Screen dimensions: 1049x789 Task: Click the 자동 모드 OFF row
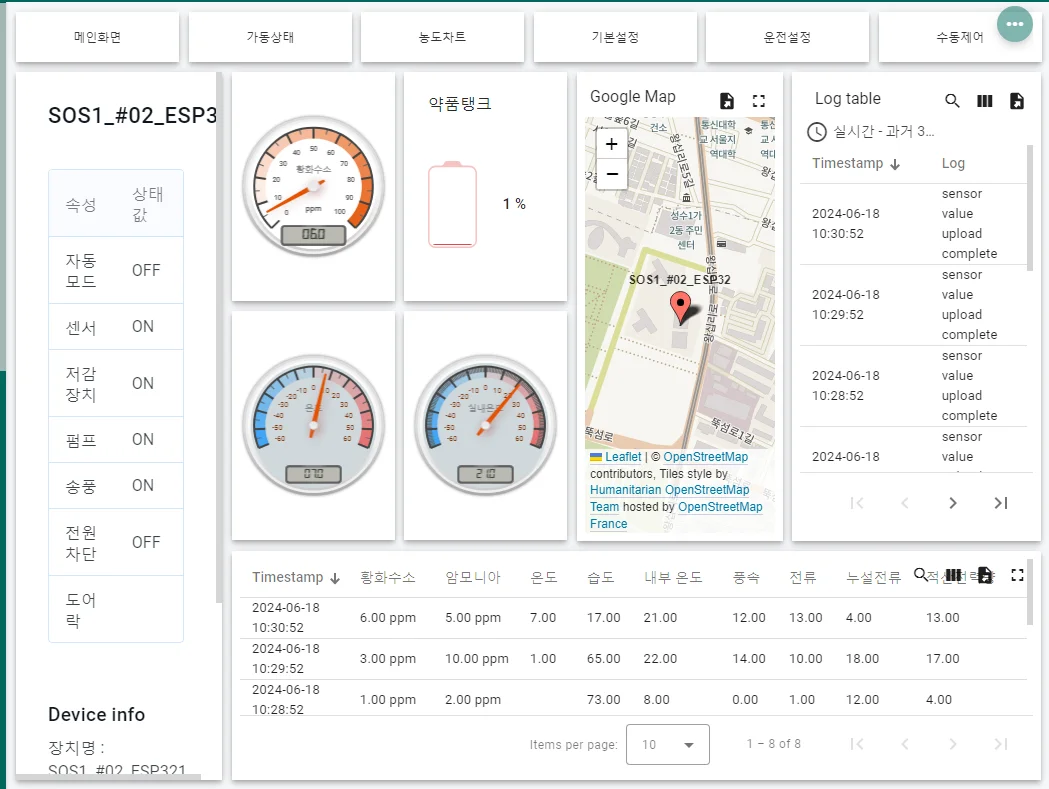pyautogui.click(x=116, y=270)
